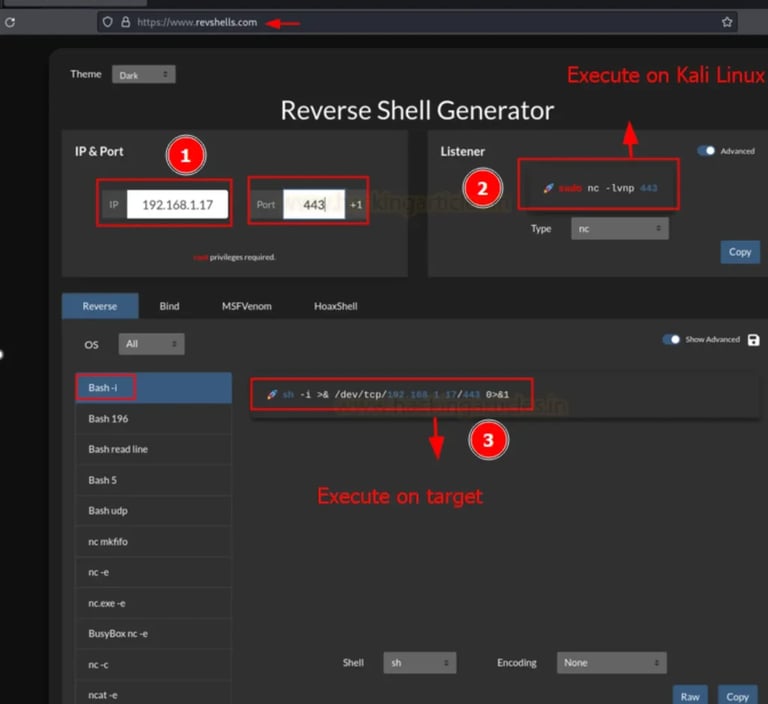Switch to the Bind tab

[x=169, y=306]
